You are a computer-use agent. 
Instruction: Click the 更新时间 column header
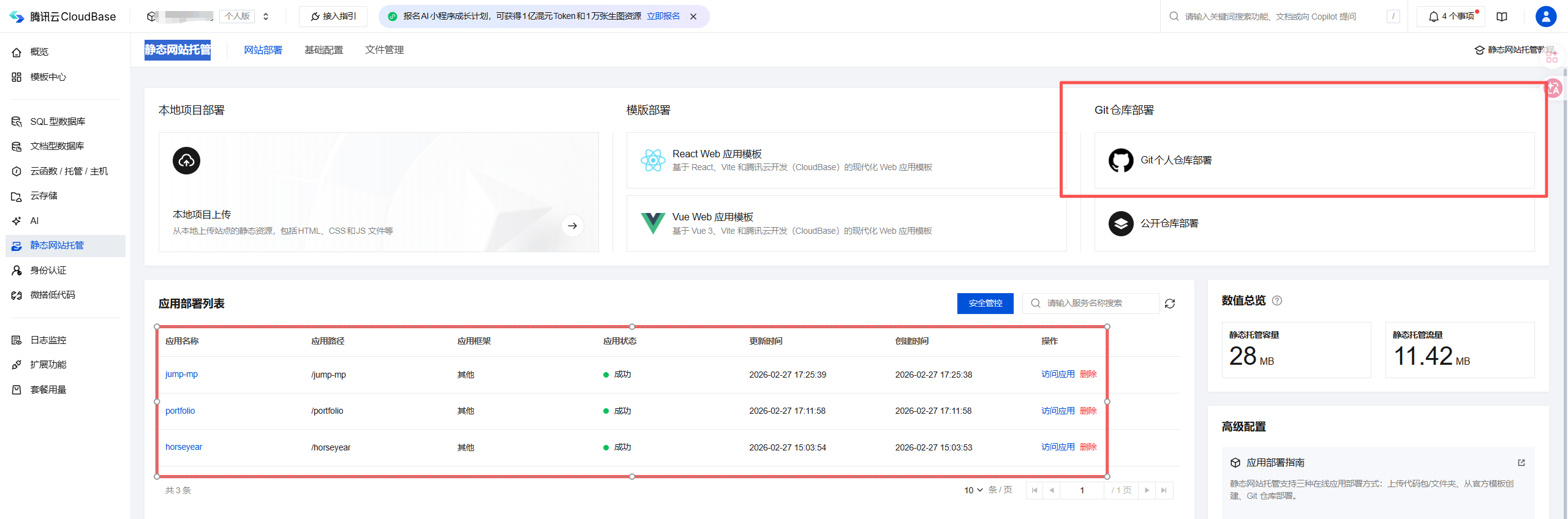pos(766,342)
